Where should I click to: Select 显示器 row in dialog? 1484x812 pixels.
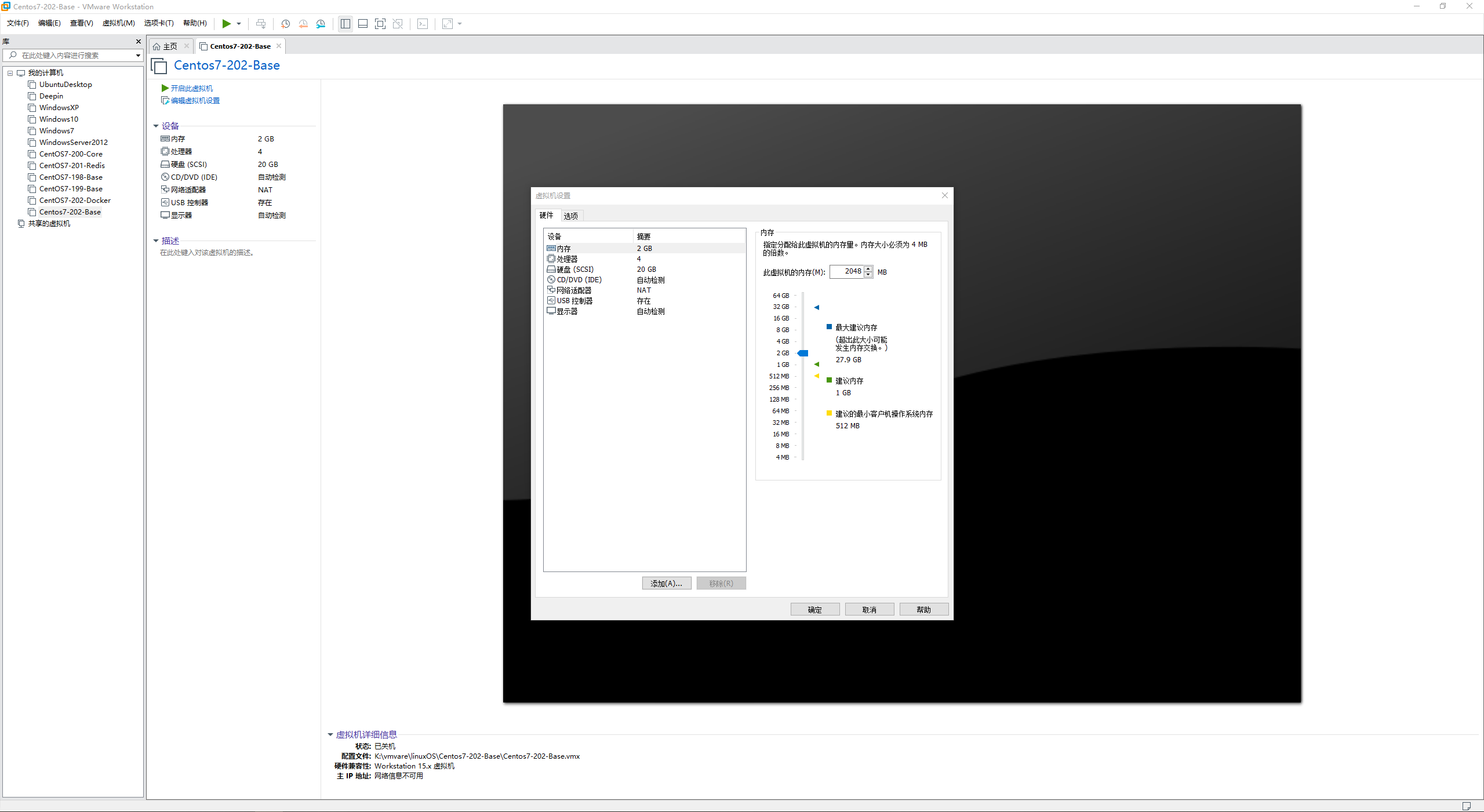point(645,311)
